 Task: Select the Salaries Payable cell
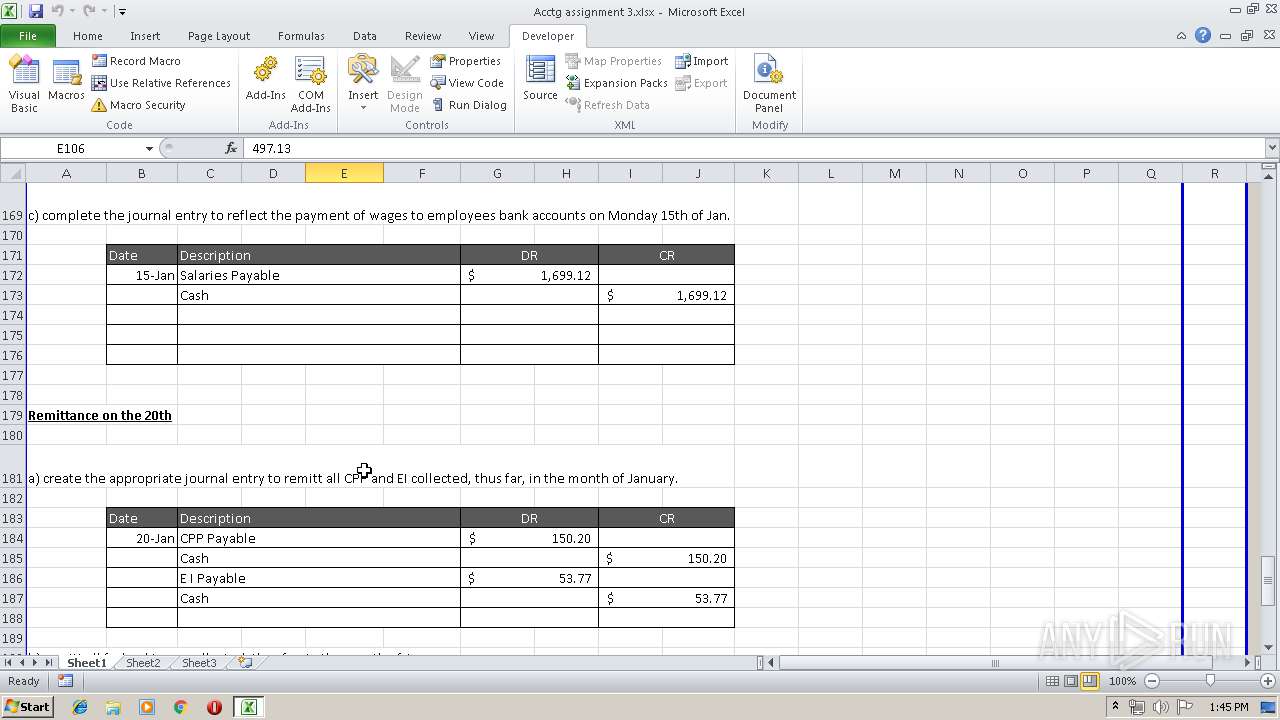pos(318,275)
